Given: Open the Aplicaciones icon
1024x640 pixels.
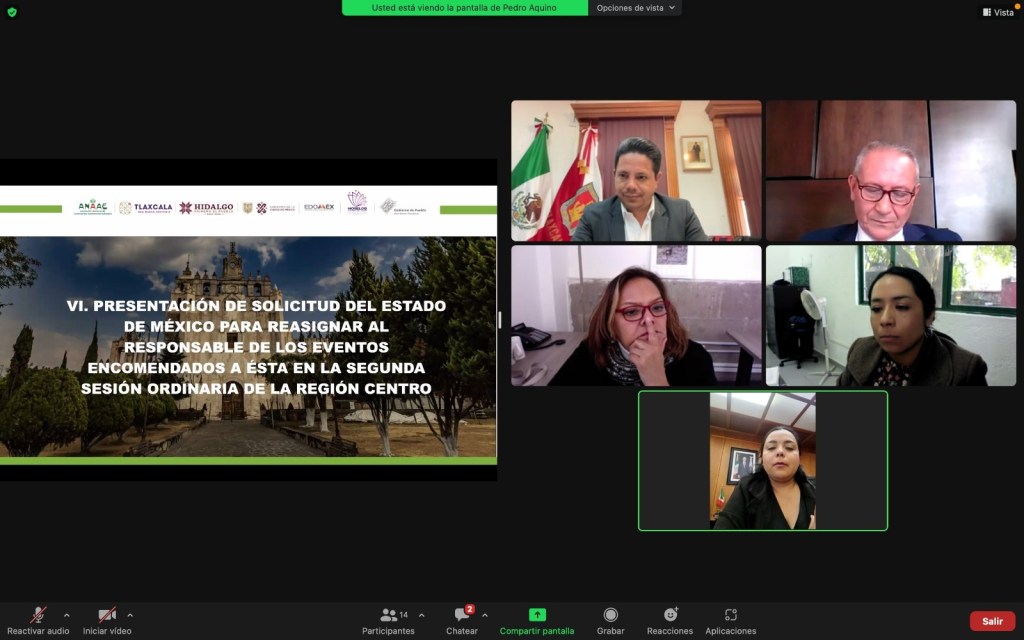Looking at the screenshot, I should (730, 615).
